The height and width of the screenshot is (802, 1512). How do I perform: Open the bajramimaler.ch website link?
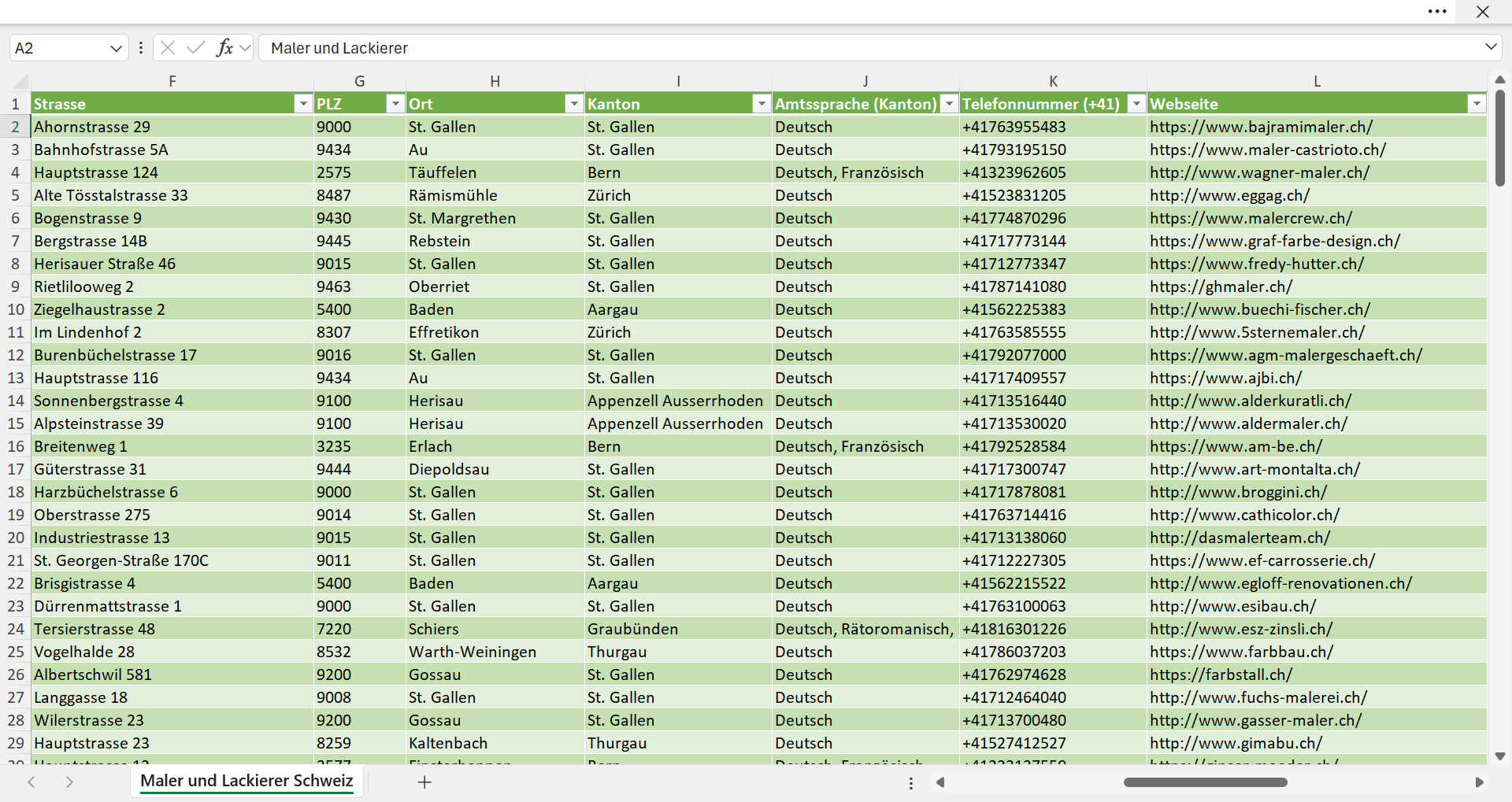point(1261,127)
